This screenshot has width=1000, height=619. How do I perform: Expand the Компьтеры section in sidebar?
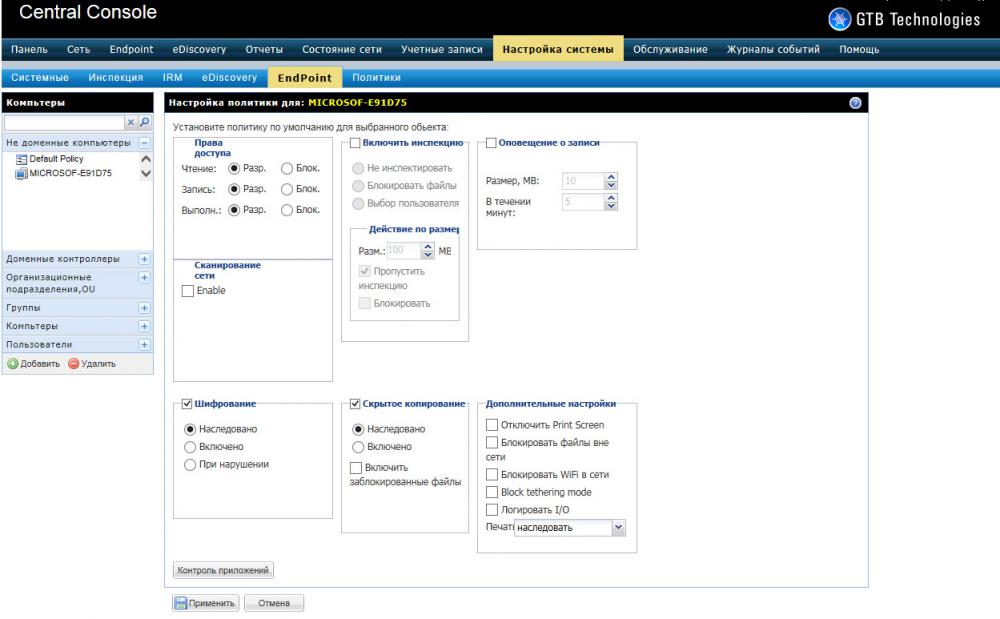pos(144,326)
